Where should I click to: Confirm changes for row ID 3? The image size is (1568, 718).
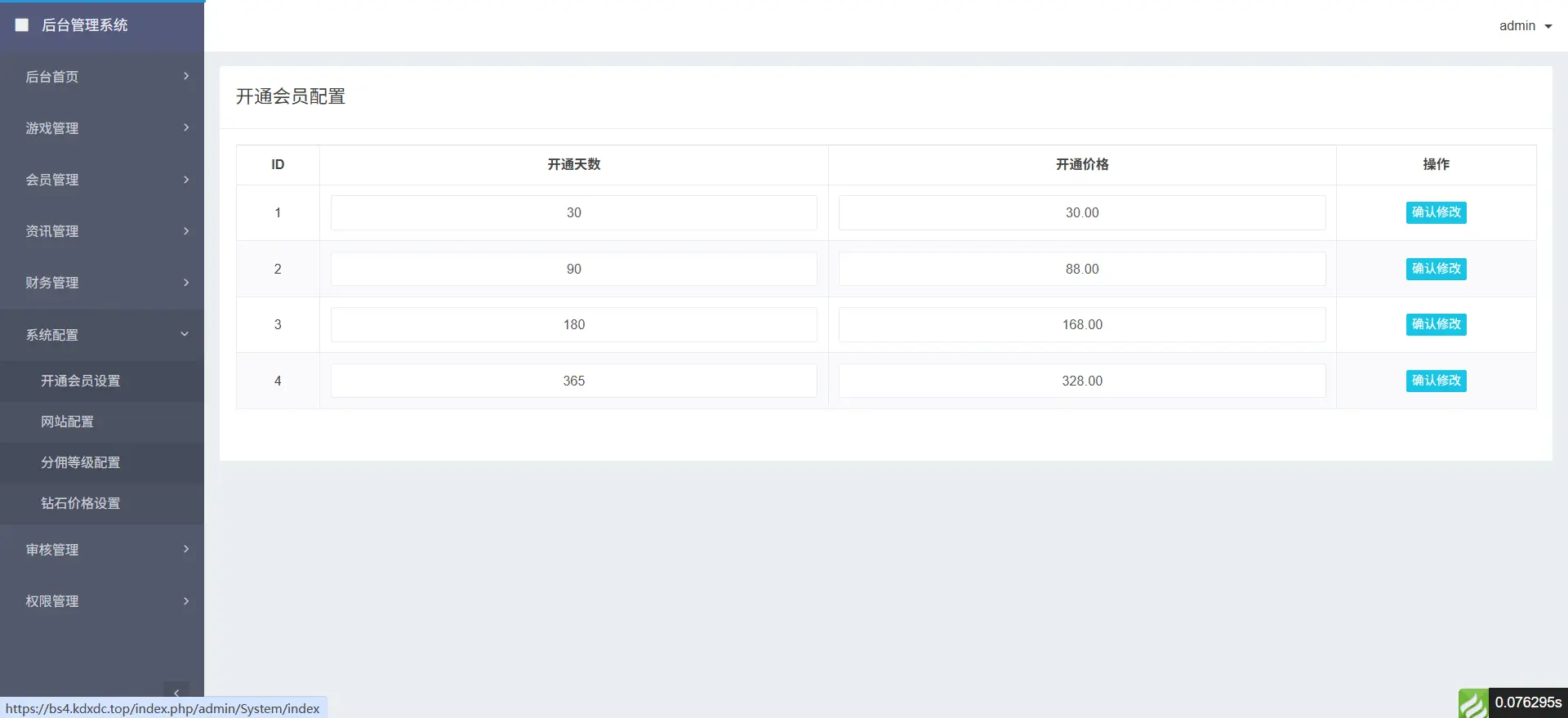pyautogui.click(x=1436, y=324)
